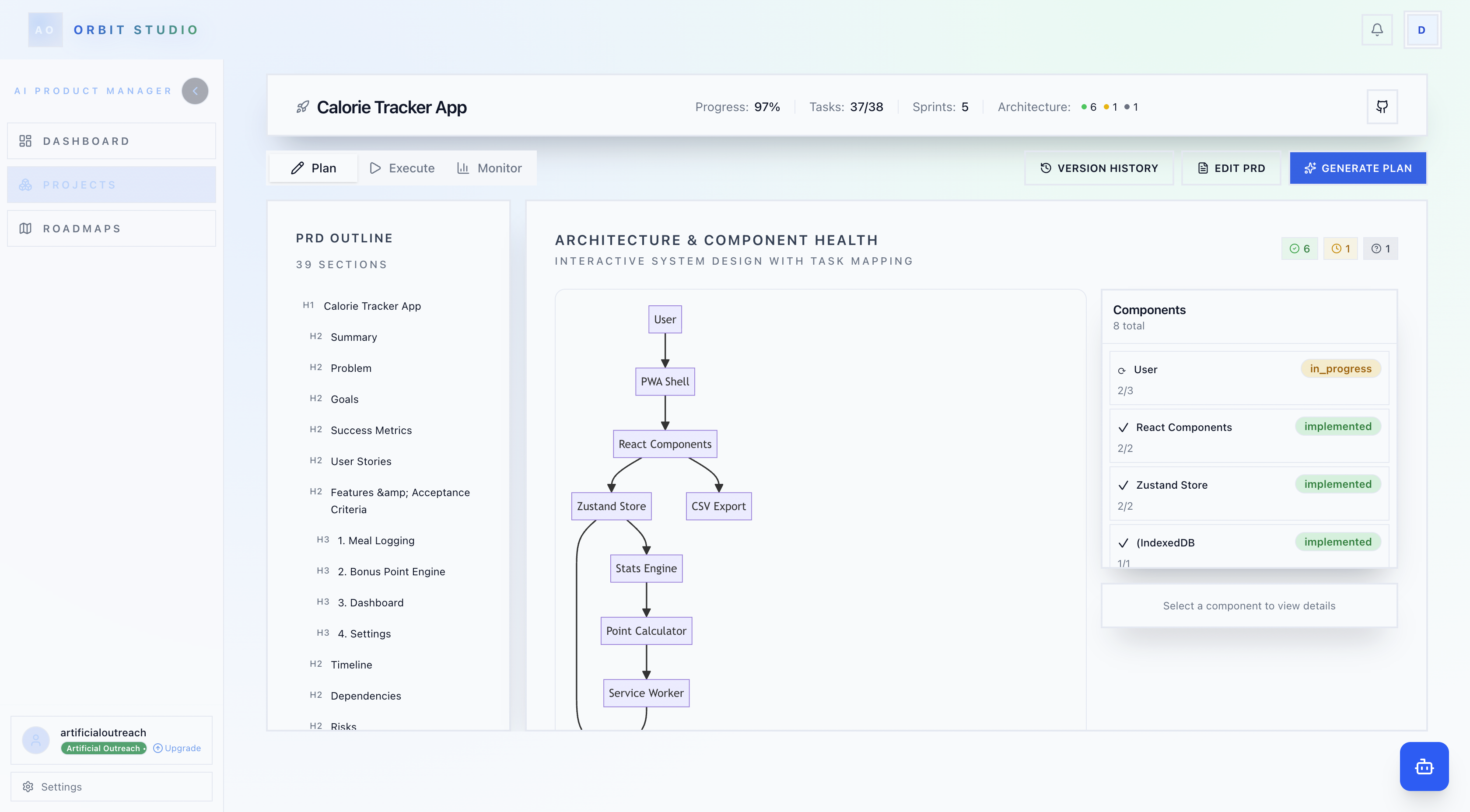Open the GitHub icon in the project header
1470x812 pixels.
click(x=1382, y=106)
